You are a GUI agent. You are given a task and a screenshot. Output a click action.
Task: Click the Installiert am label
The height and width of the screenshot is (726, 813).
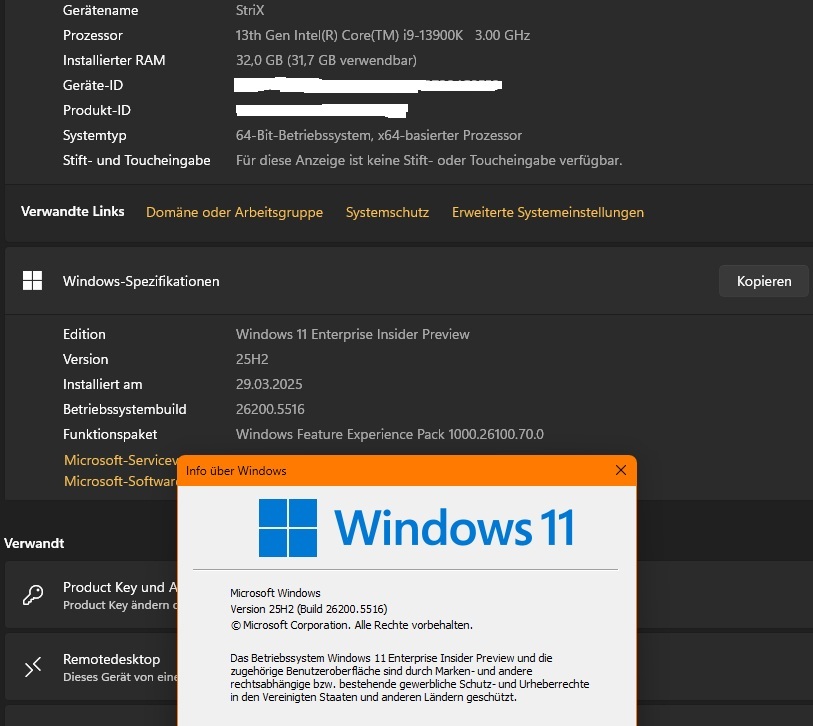(103, 384)
